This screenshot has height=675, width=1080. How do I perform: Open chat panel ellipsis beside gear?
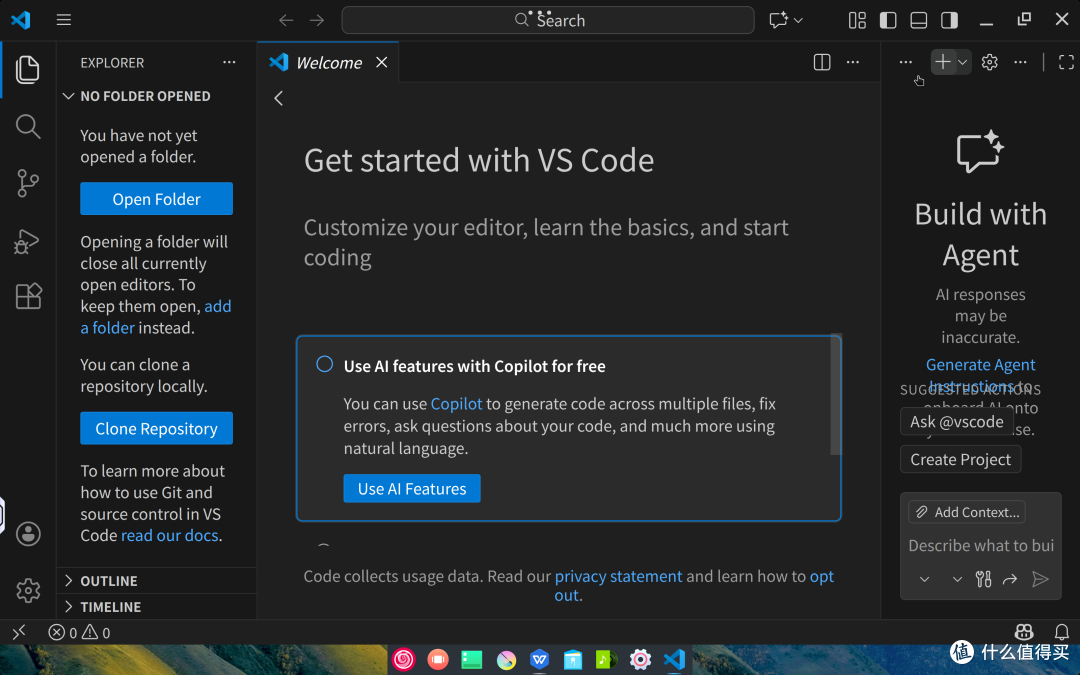[1020, 62]
